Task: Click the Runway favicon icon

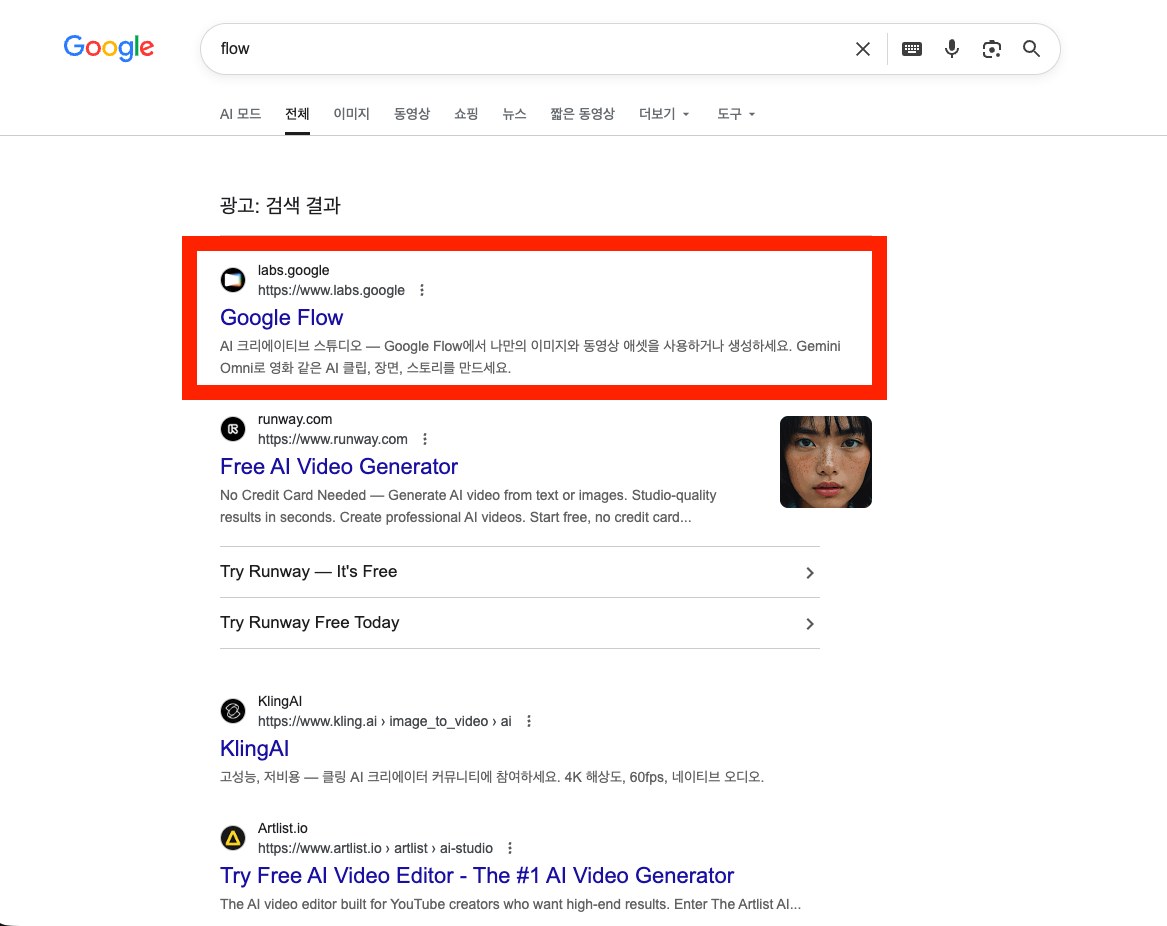Action: pos(233,429)
